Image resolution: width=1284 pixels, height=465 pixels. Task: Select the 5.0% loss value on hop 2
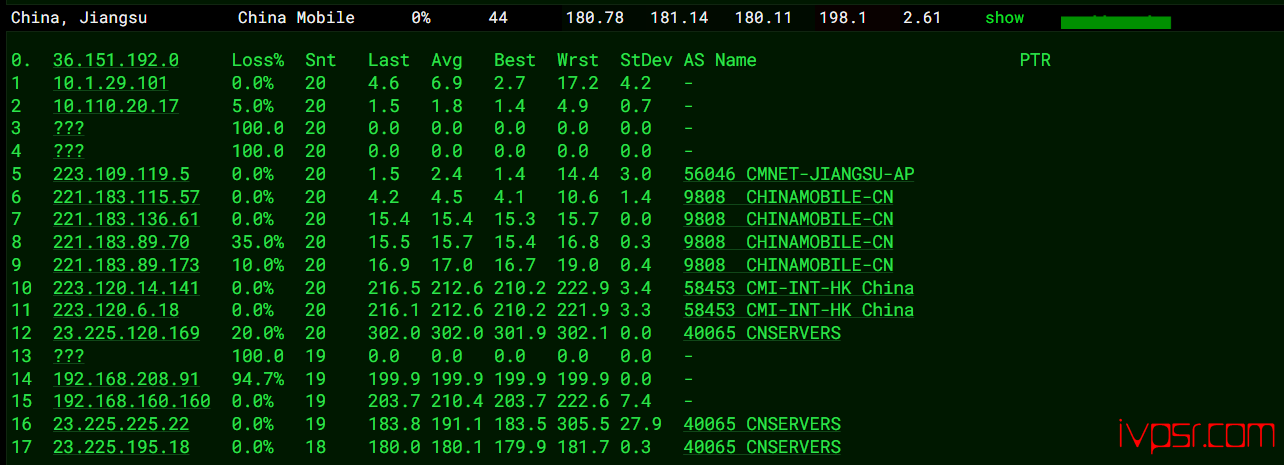pyautogui.click(x=252, y=106)
